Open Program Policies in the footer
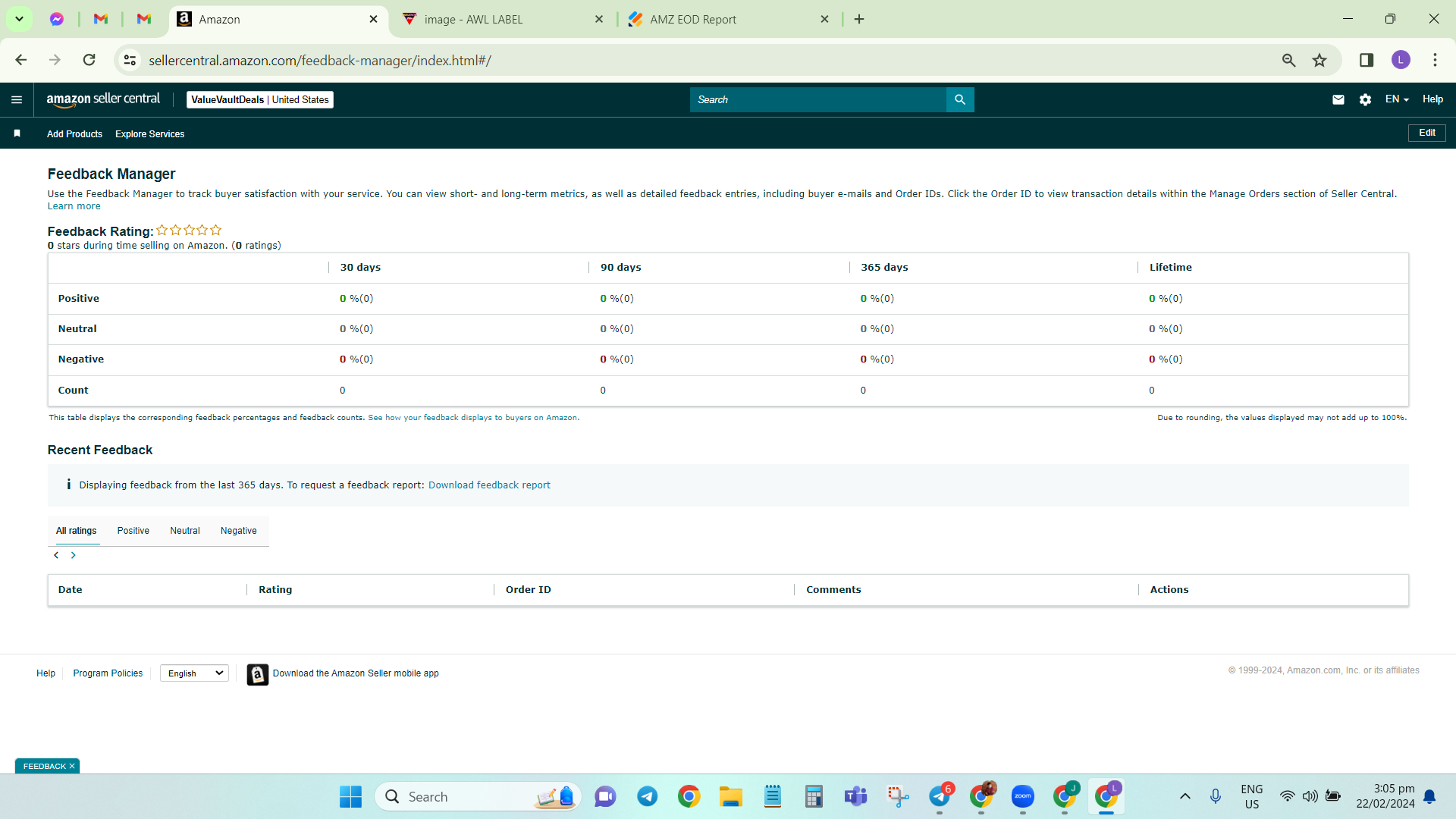1456x819 pixels. pos(108,673)
